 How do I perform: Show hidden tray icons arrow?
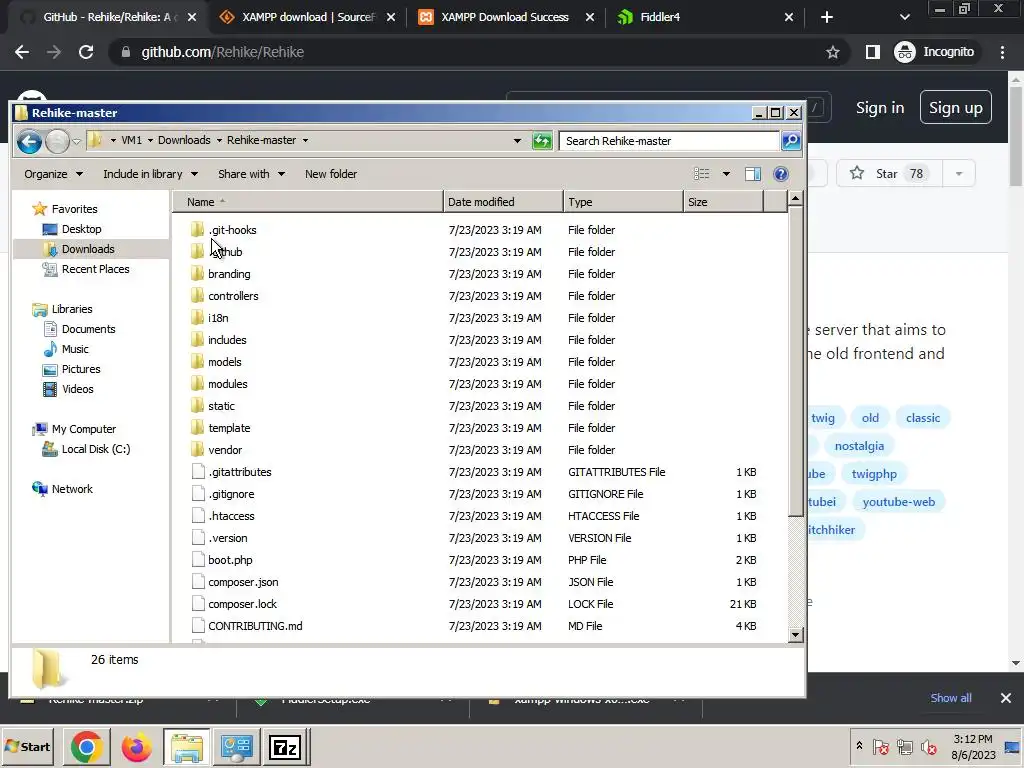[x=859, y=745]
